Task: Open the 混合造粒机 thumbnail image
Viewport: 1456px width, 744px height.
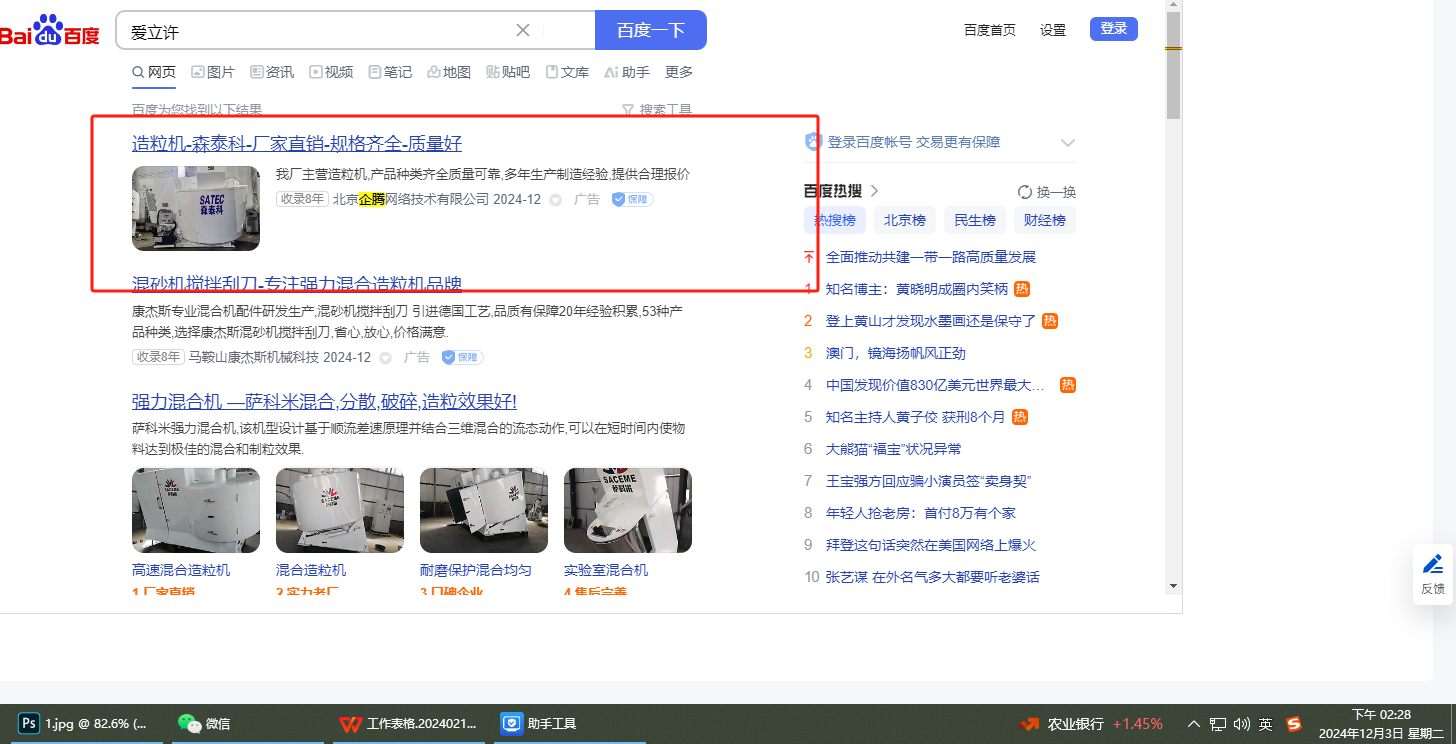Action: 340,510
